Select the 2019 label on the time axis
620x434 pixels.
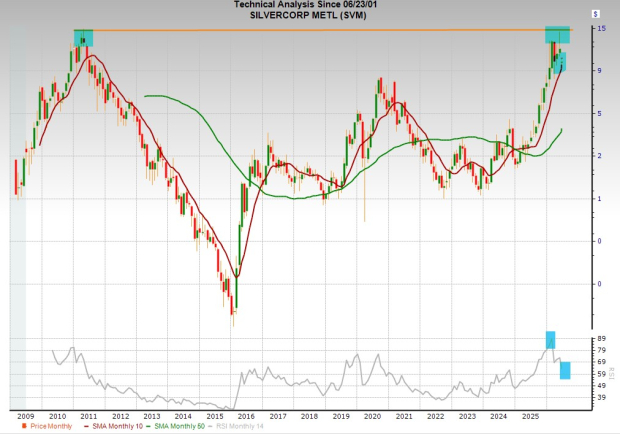point(341,416)
